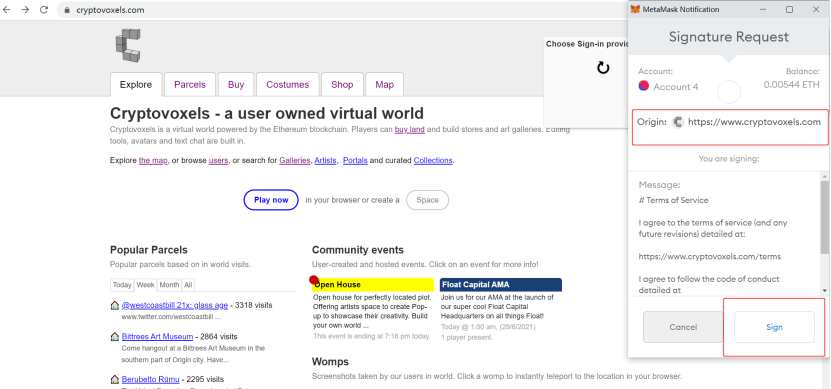
Task: Open Bittrees Art Museum parcel link
Action: [x=157, y=337]
